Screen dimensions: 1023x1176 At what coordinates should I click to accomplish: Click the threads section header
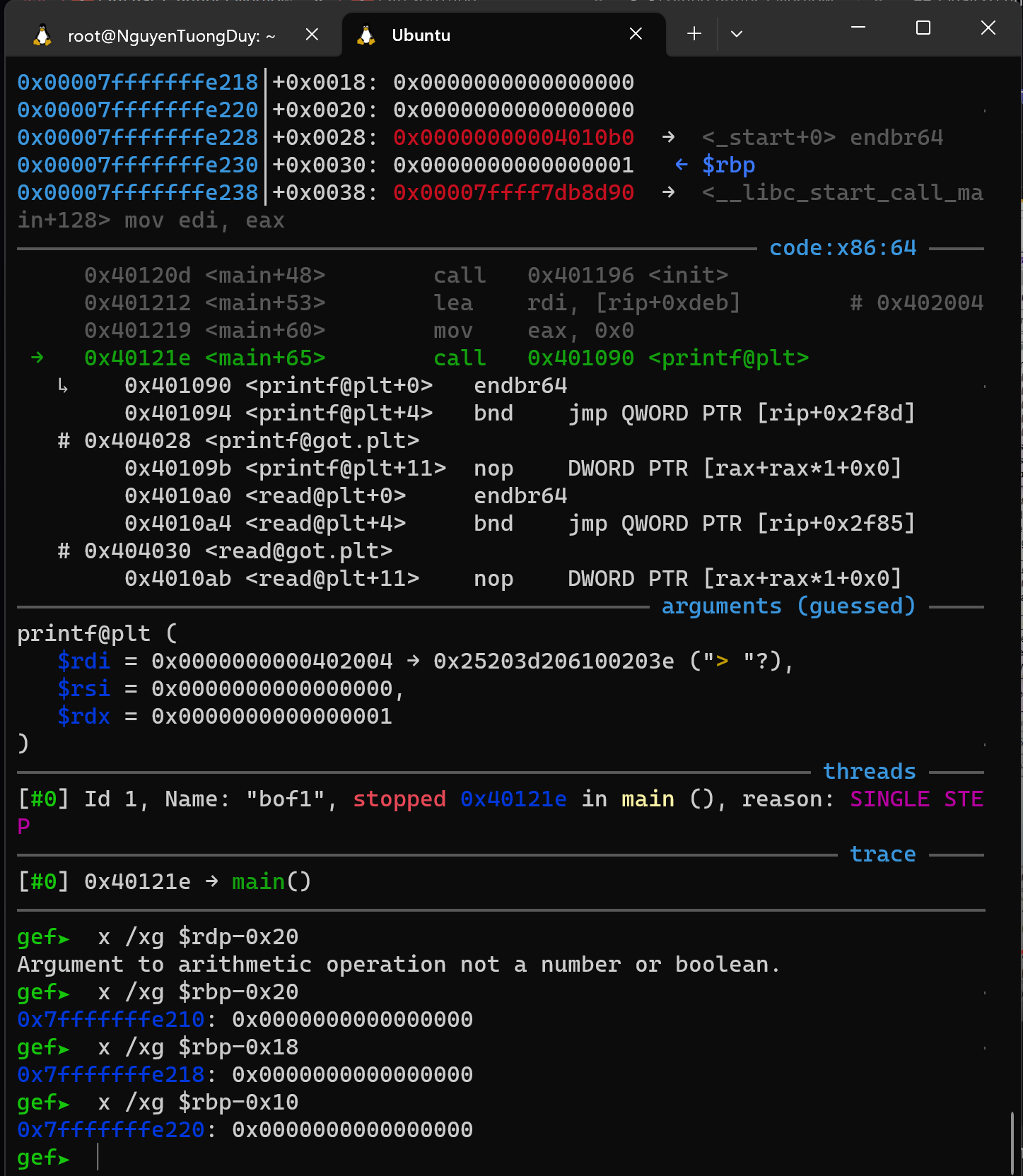coord(870,772)
